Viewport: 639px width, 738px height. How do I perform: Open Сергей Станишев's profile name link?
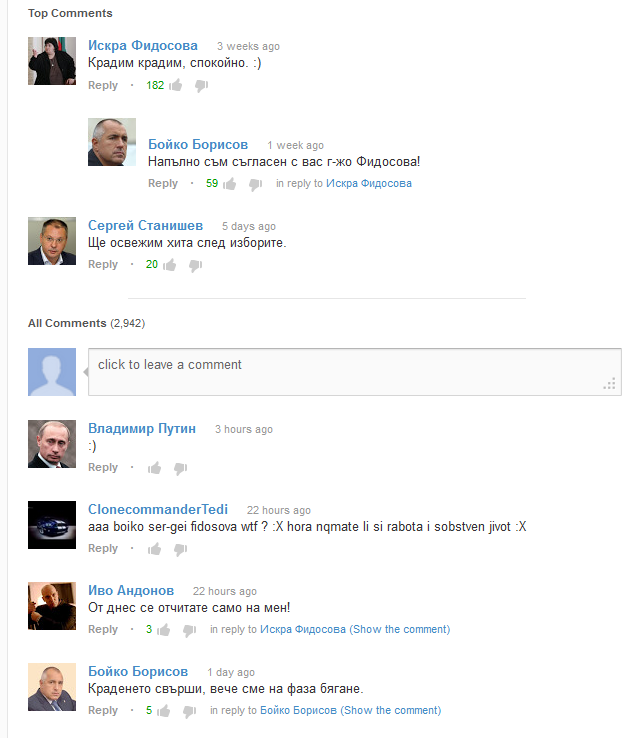coord(145,225)
